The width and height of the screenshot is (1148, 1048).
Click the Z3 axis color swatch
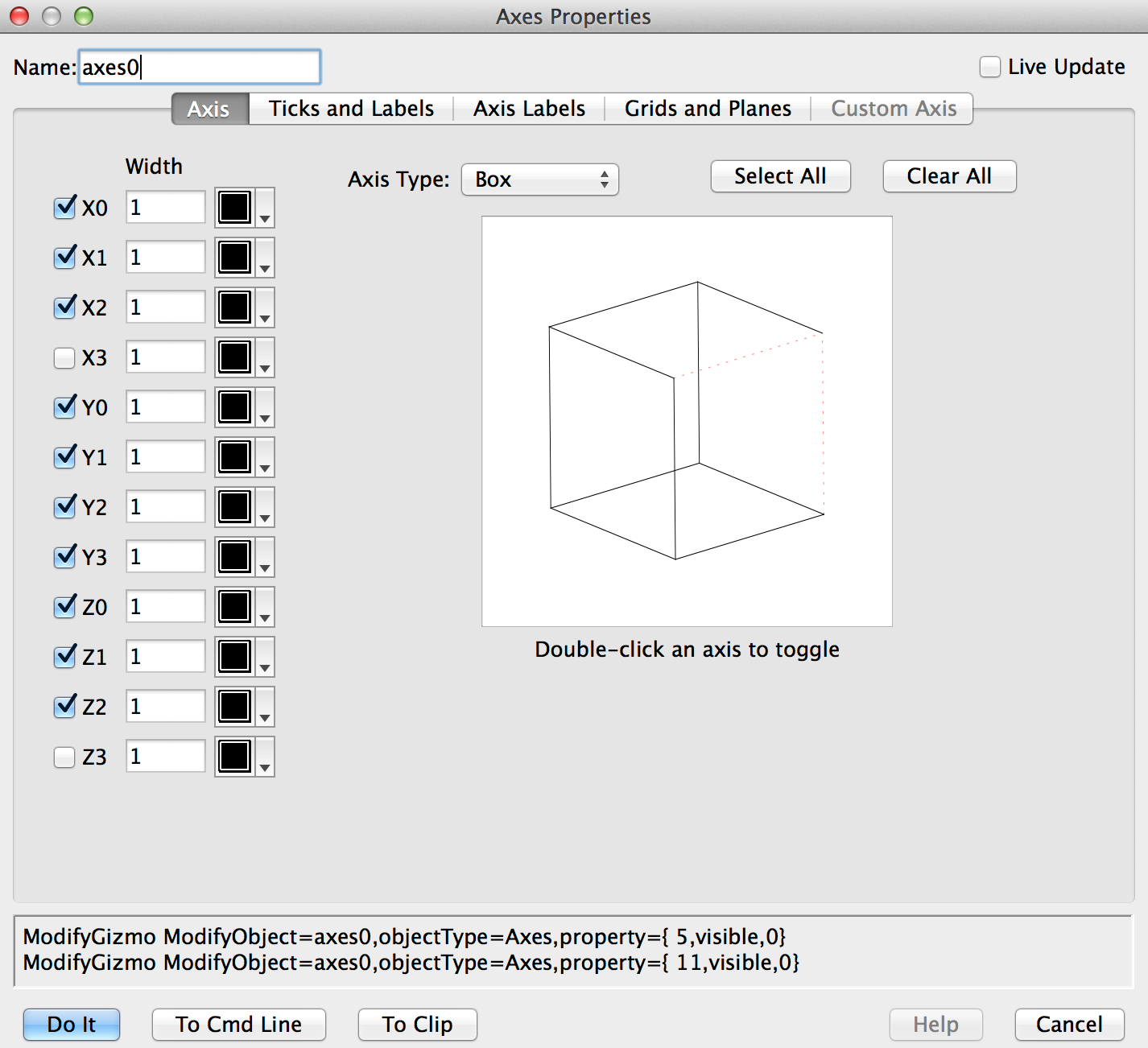pyautogui.click(x=235, y=757)
